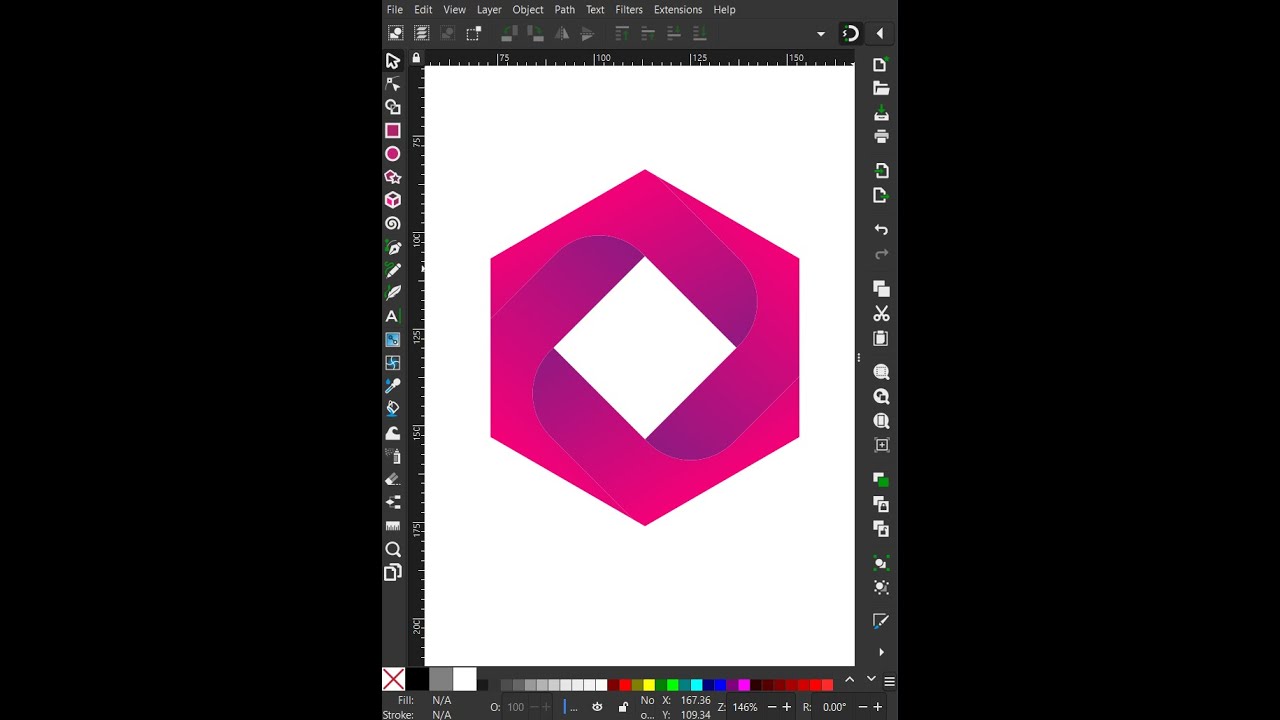This screenshot has width=1280, height=720.
Task: Select the Ellipse circle tool
Action: click(x=393, y=154)
